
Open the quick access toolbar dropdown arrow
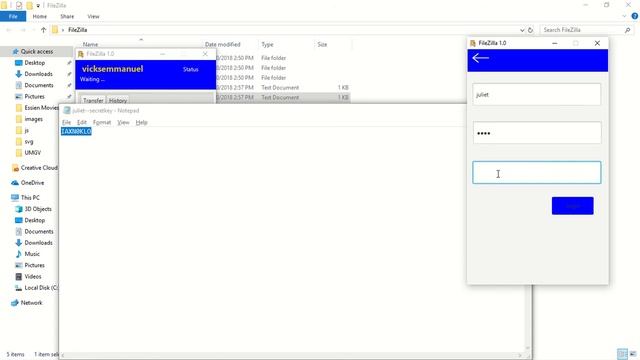click(x=38, y=6)
